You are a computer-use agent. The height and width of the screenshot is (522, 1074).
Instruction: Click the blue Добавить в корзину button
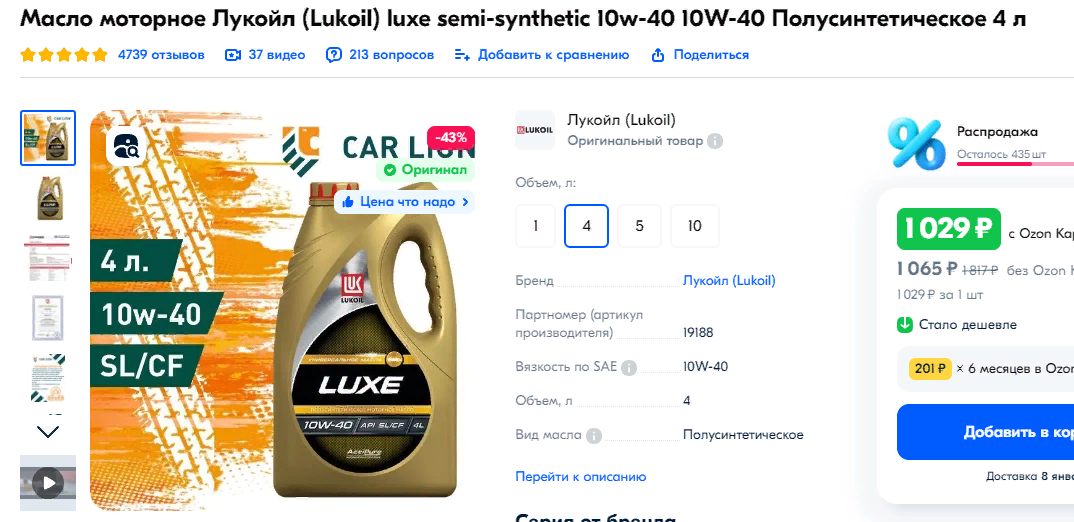click(x=986, y=432)
